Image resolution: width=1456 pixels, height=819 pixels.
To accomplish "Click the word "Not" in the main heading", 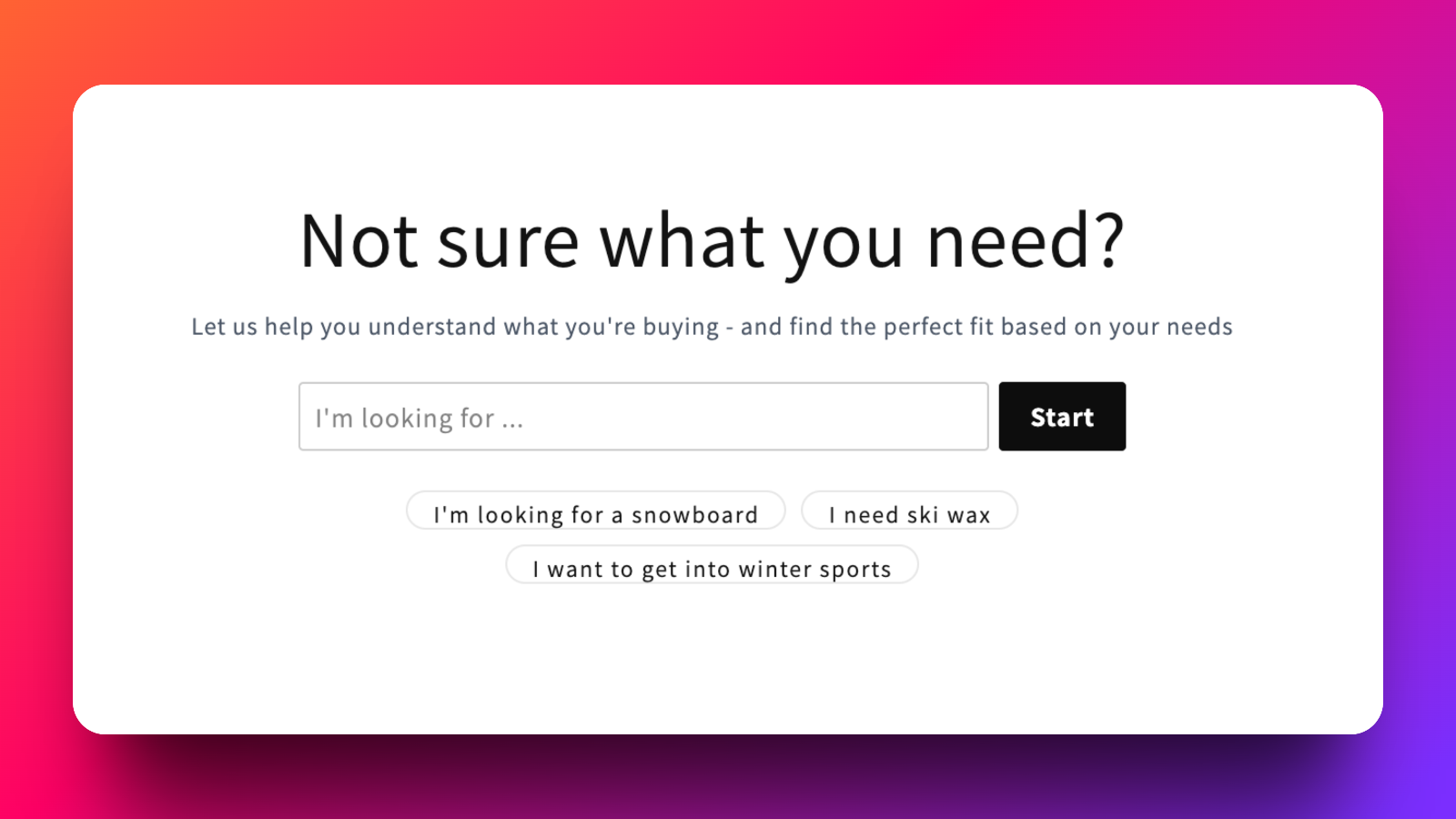I will pos(359,241).
